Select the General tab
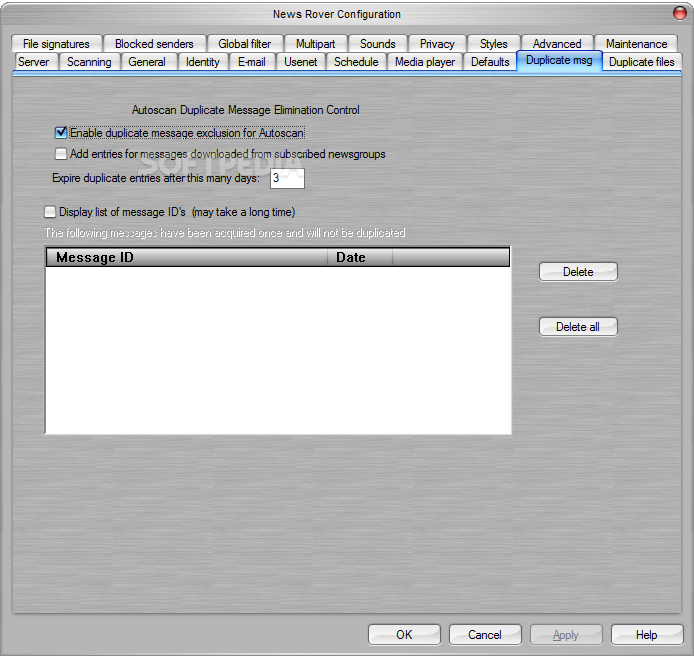Screen dimensions: 694x656 tap(147, 62)
